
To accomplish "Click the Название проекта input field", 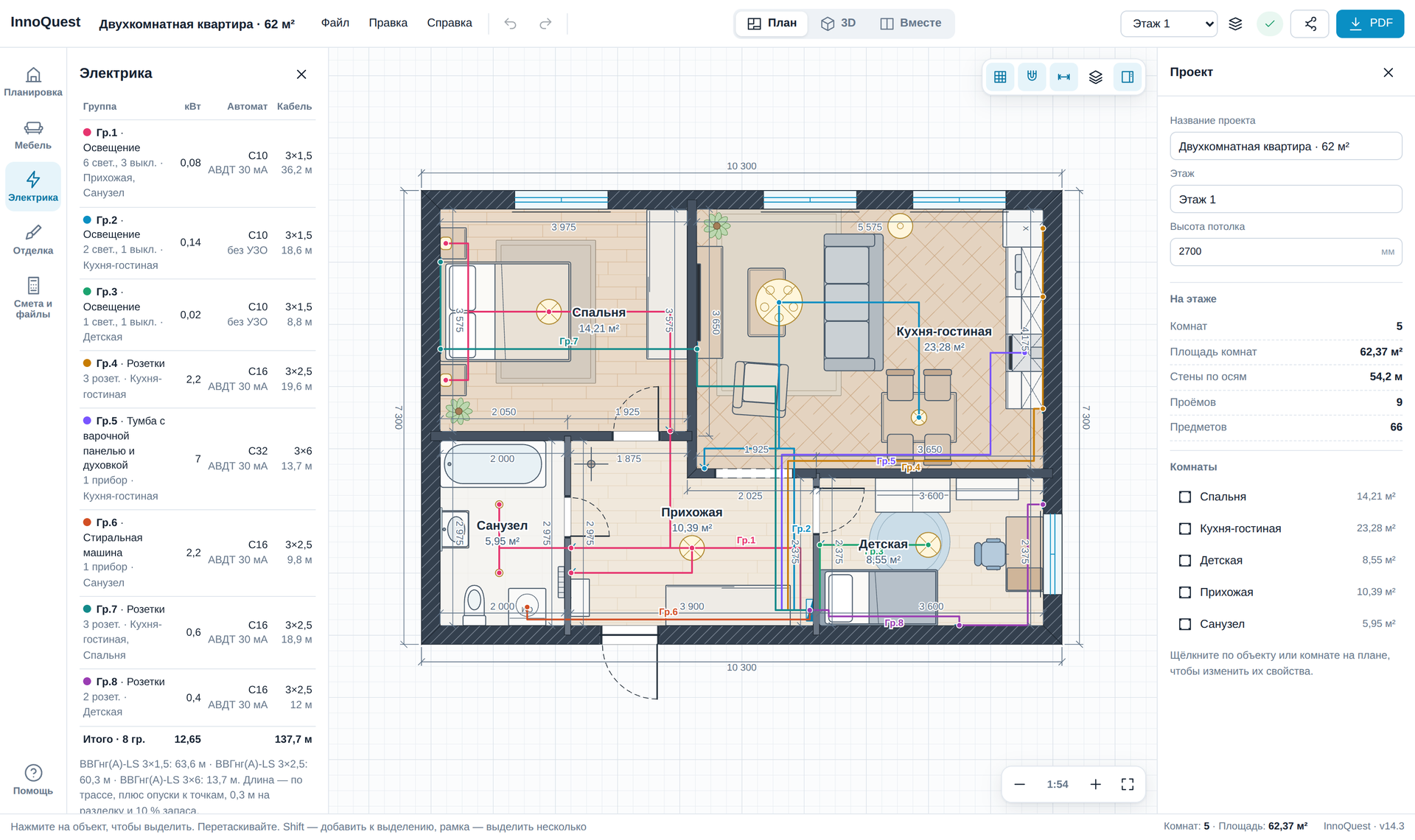I will coord(1286,146).
